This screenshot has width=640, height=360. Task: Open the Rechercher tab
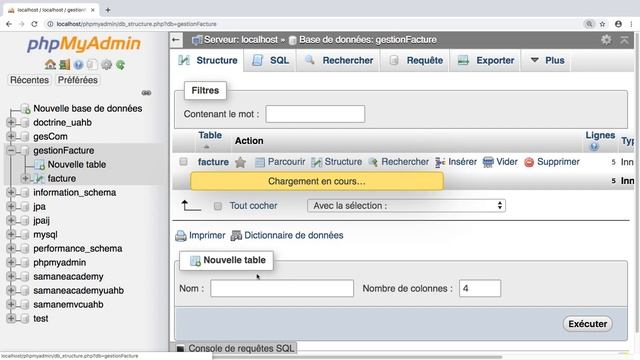(339, 60)
